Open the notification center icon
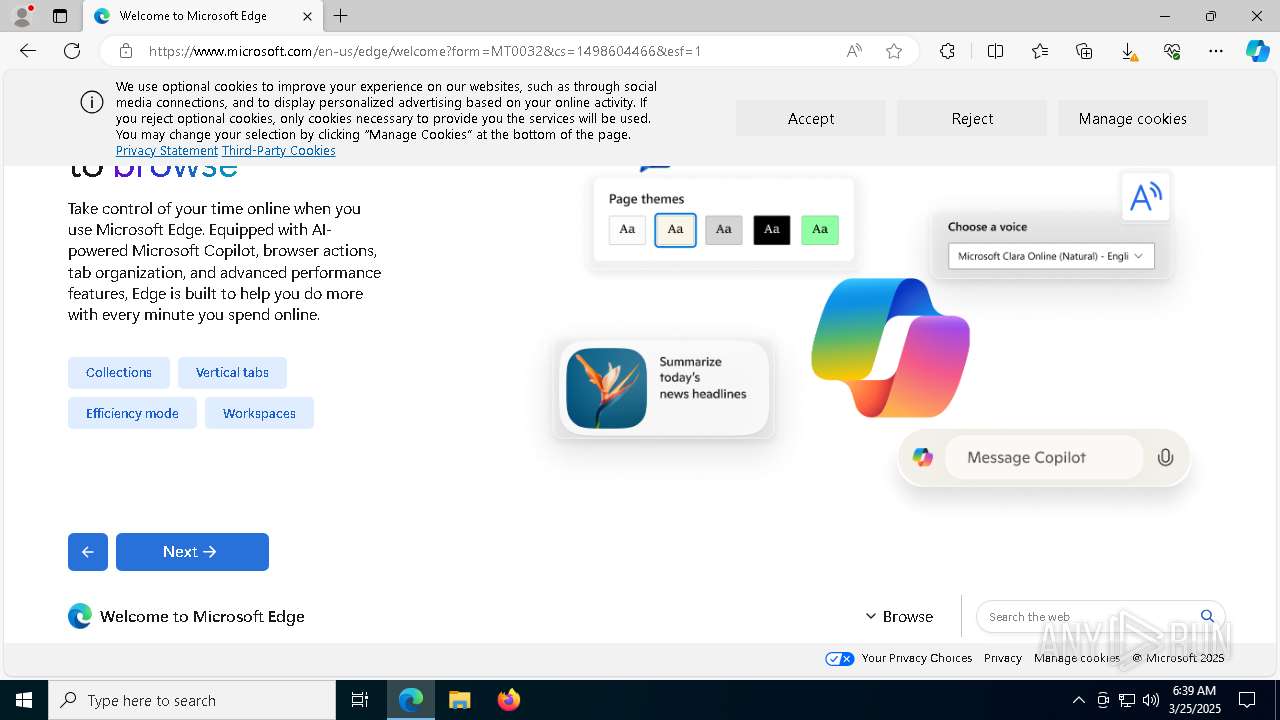This screenshot has height=720, width=1280. [x=1247, y=700]
